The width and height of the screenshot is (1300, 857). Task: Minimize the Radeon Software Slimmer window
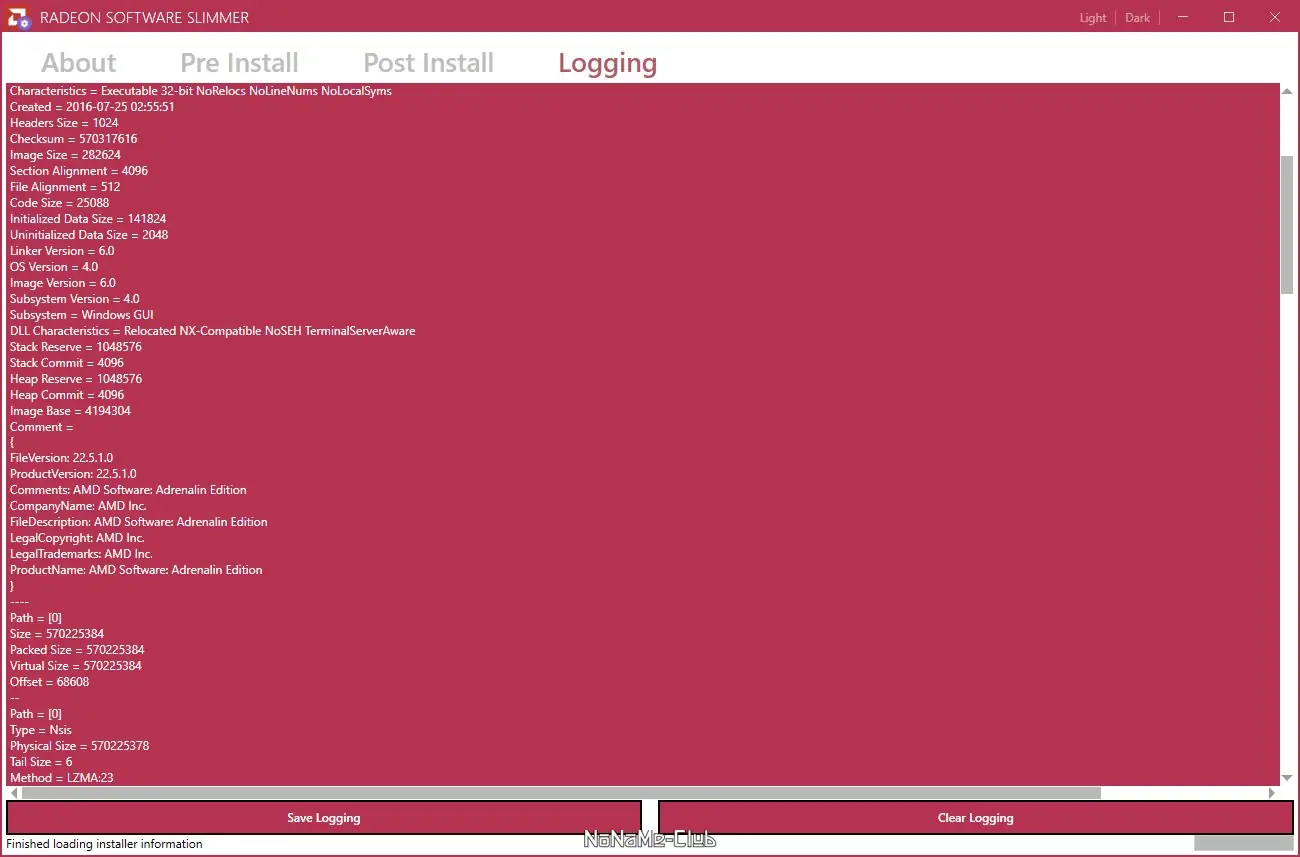point(1184,17)
